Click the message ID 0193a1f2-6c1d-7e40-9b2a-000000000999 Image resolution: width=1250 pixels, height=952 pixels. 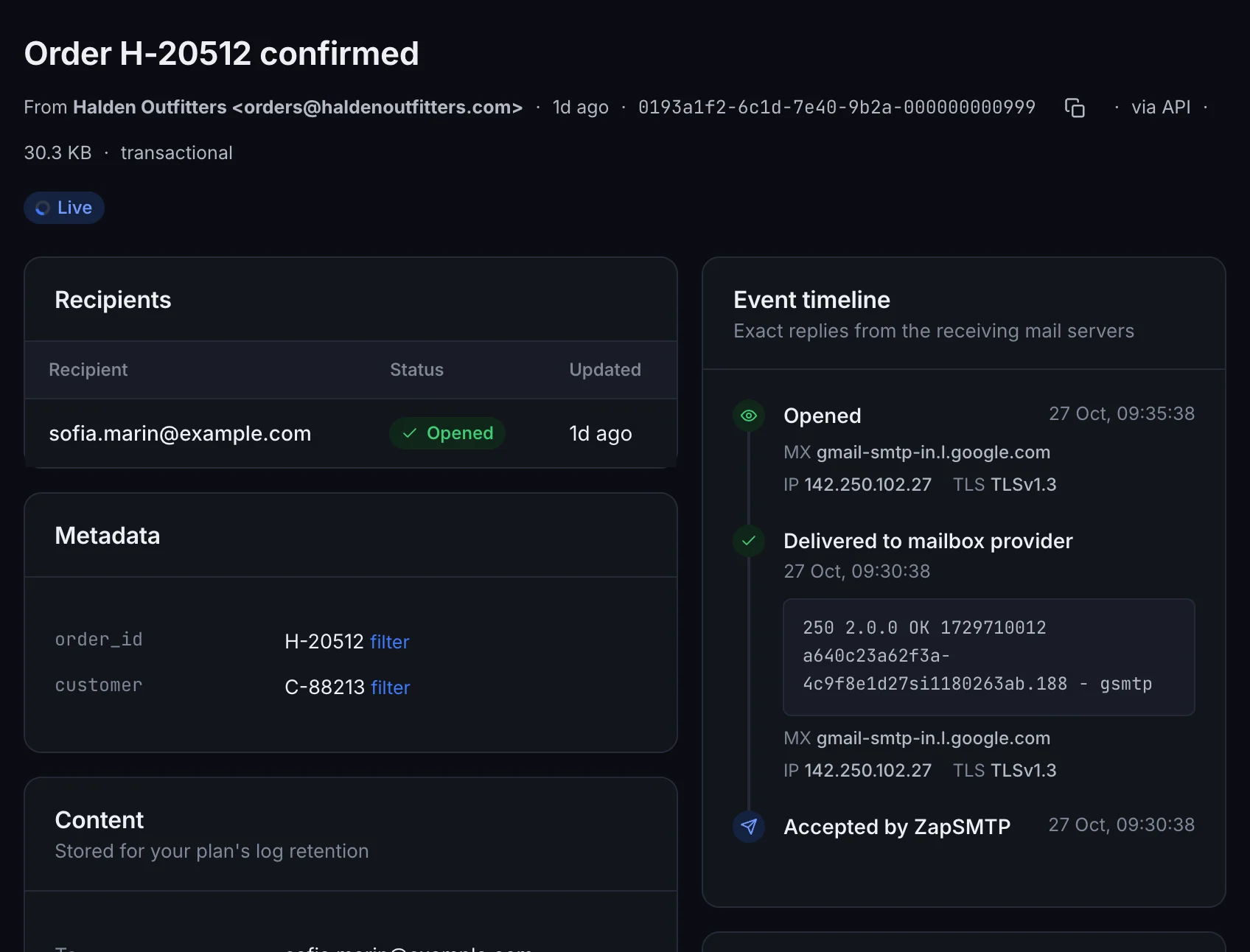[x=837, y=108]
